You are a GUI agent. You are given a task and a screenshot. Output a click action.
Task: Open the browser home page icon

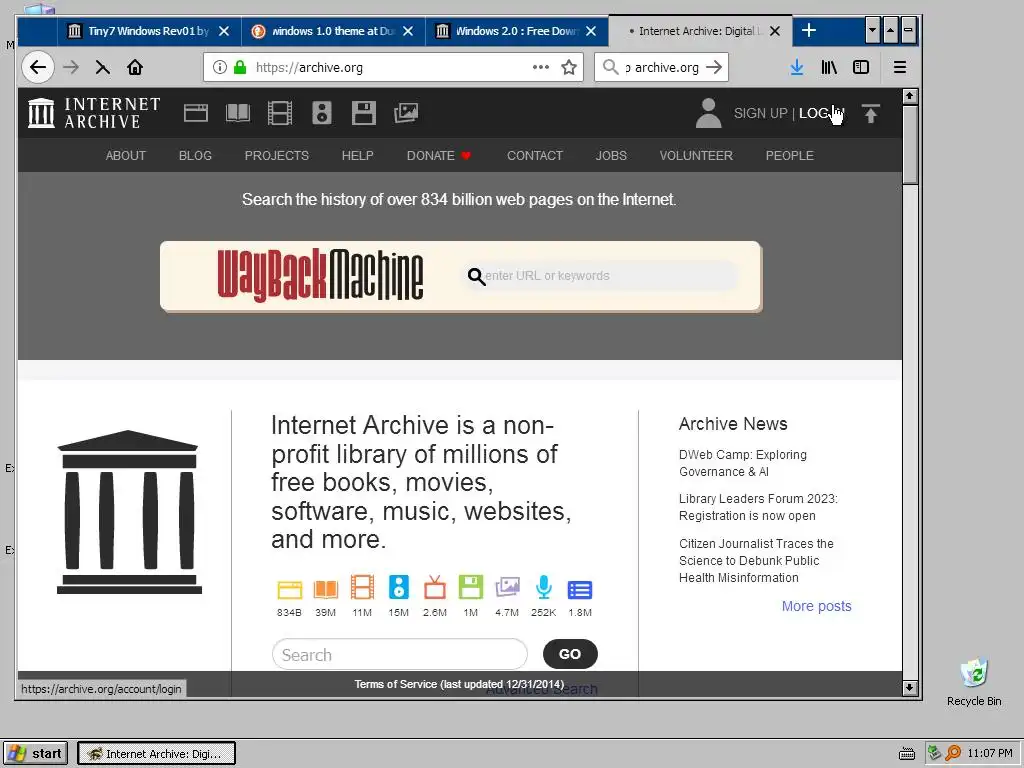(135, 67)
